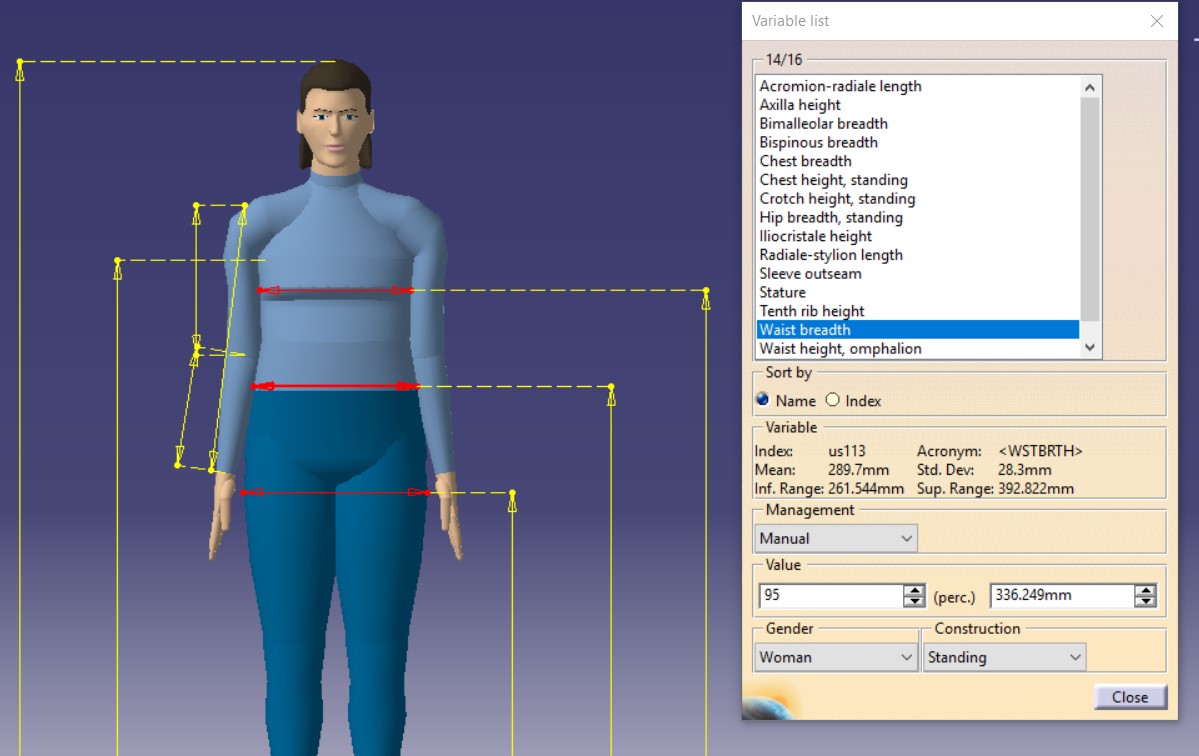The width and height of the screenshot is (1199, 756).
Task: Choose Hip breadth, standing variable
Action: click(830, 217)
